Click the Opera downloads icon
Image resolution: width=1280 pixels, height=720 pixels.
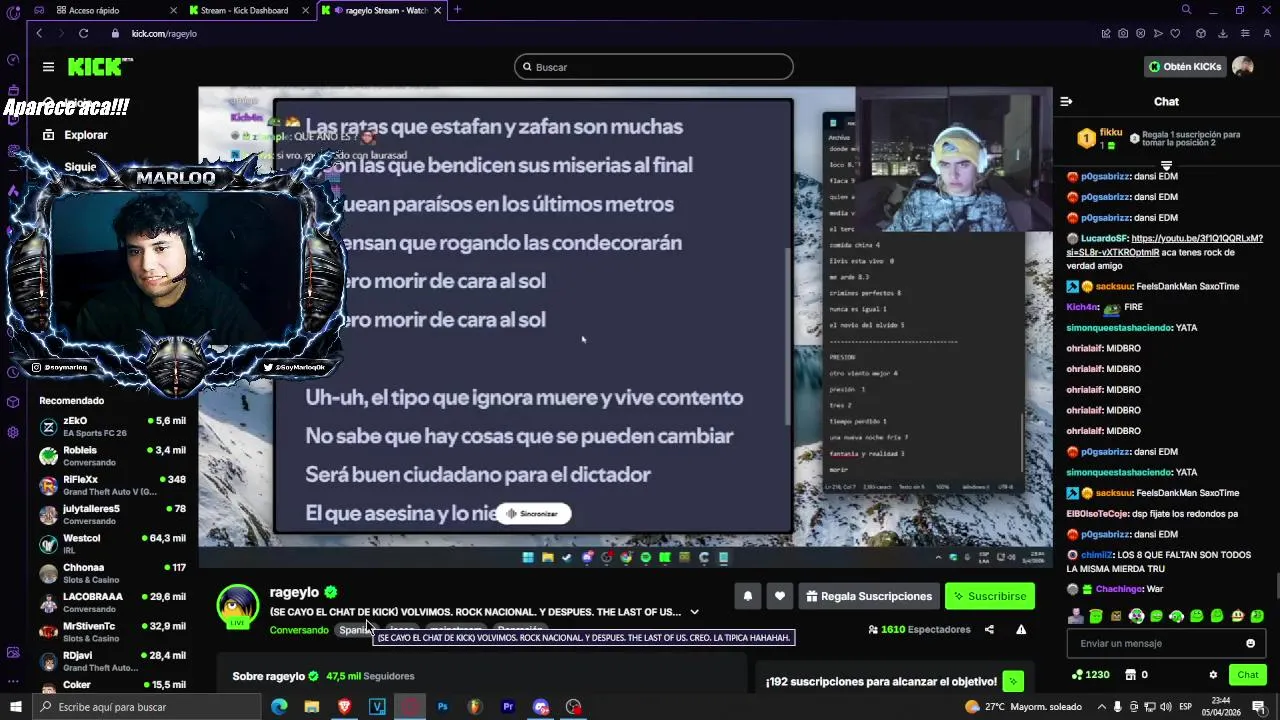click(1222, 33)
